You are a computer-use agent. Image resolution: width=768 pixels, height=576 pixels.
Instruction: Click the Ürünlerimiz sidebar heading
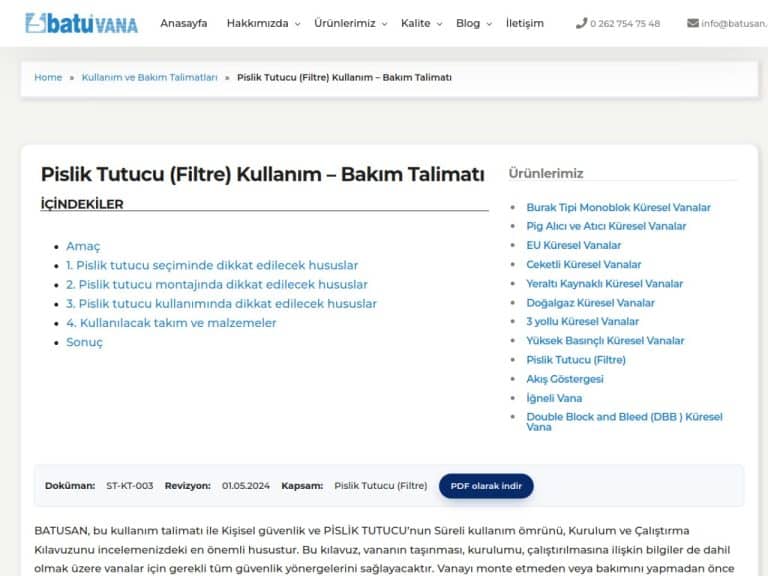546,173
